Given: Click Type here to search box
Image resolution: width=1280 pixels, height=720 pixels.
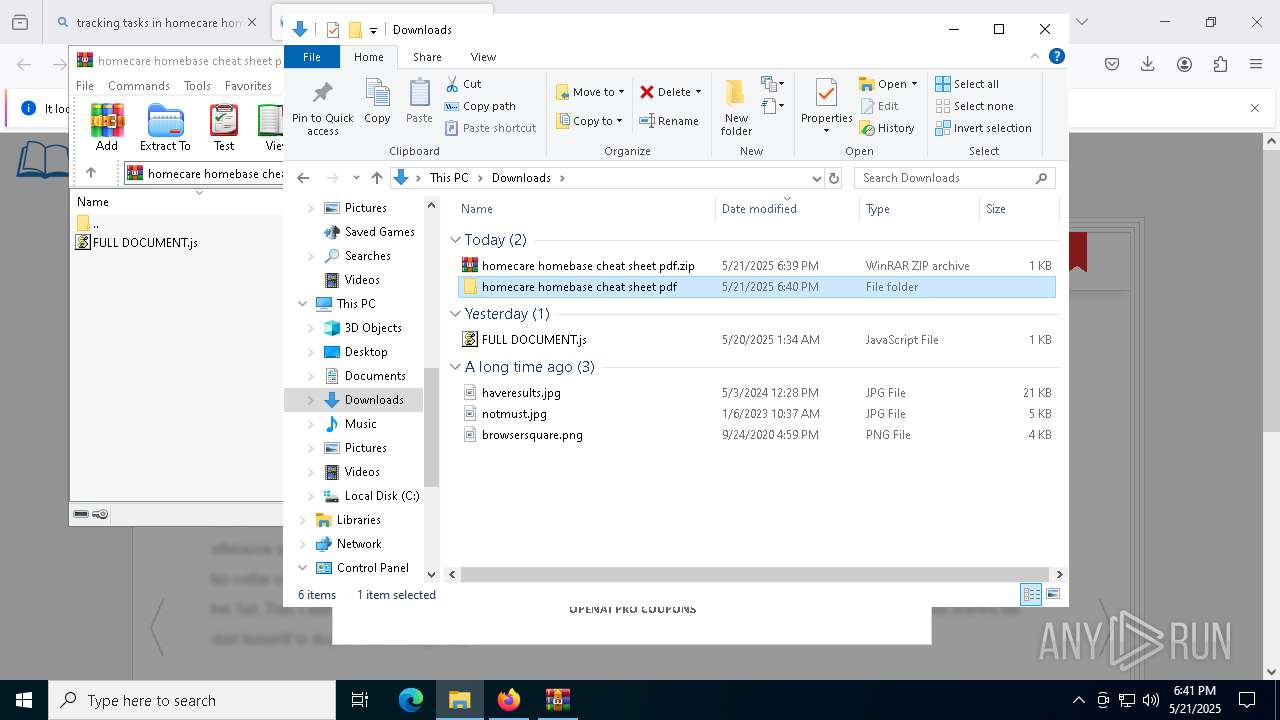Looking at the screenshot, I should coord(192,700).
